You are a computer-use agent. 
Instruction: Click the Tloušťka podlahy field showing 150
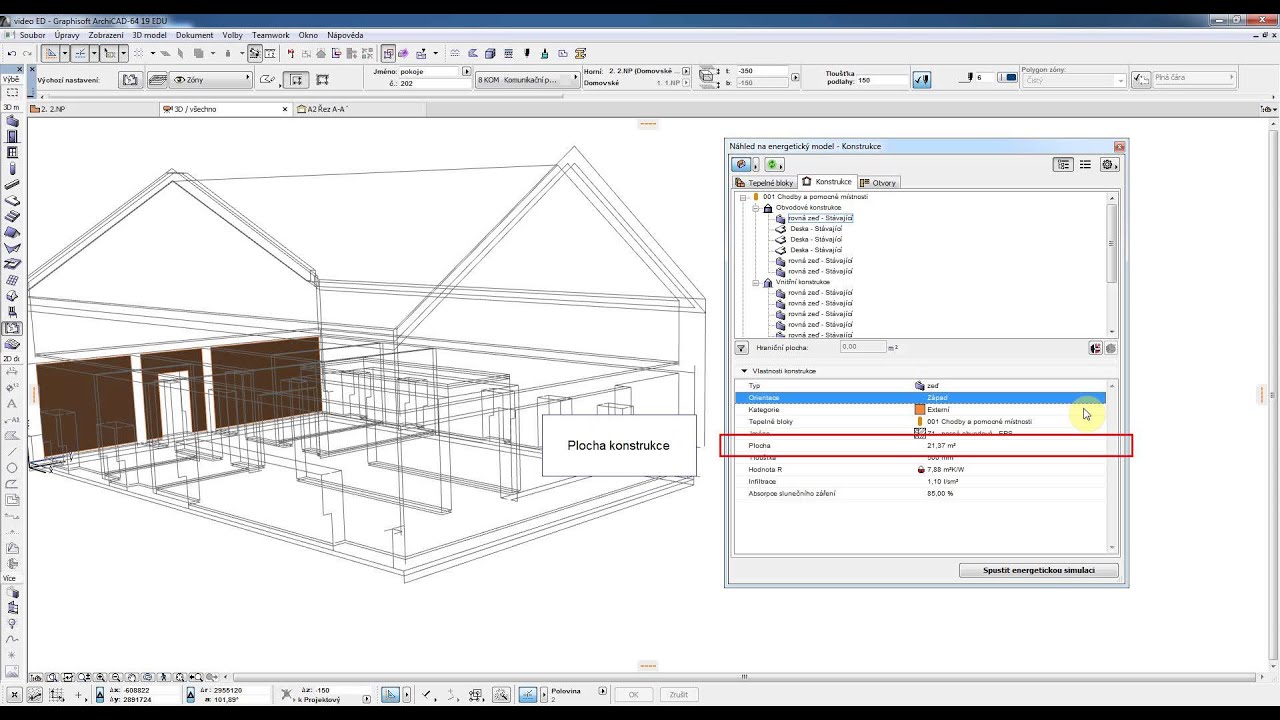coord(881,80)
